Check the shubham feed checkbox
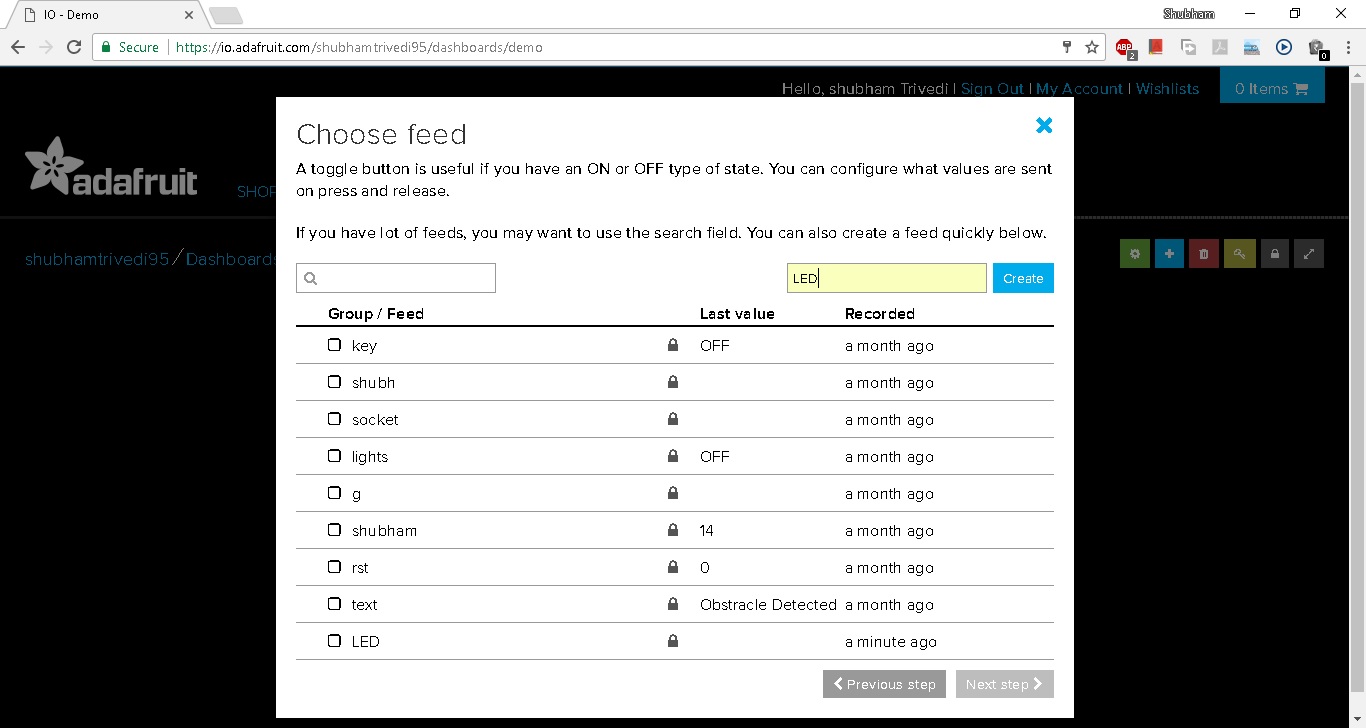Viewport: 1366px width, 728px height. [335, 530]
